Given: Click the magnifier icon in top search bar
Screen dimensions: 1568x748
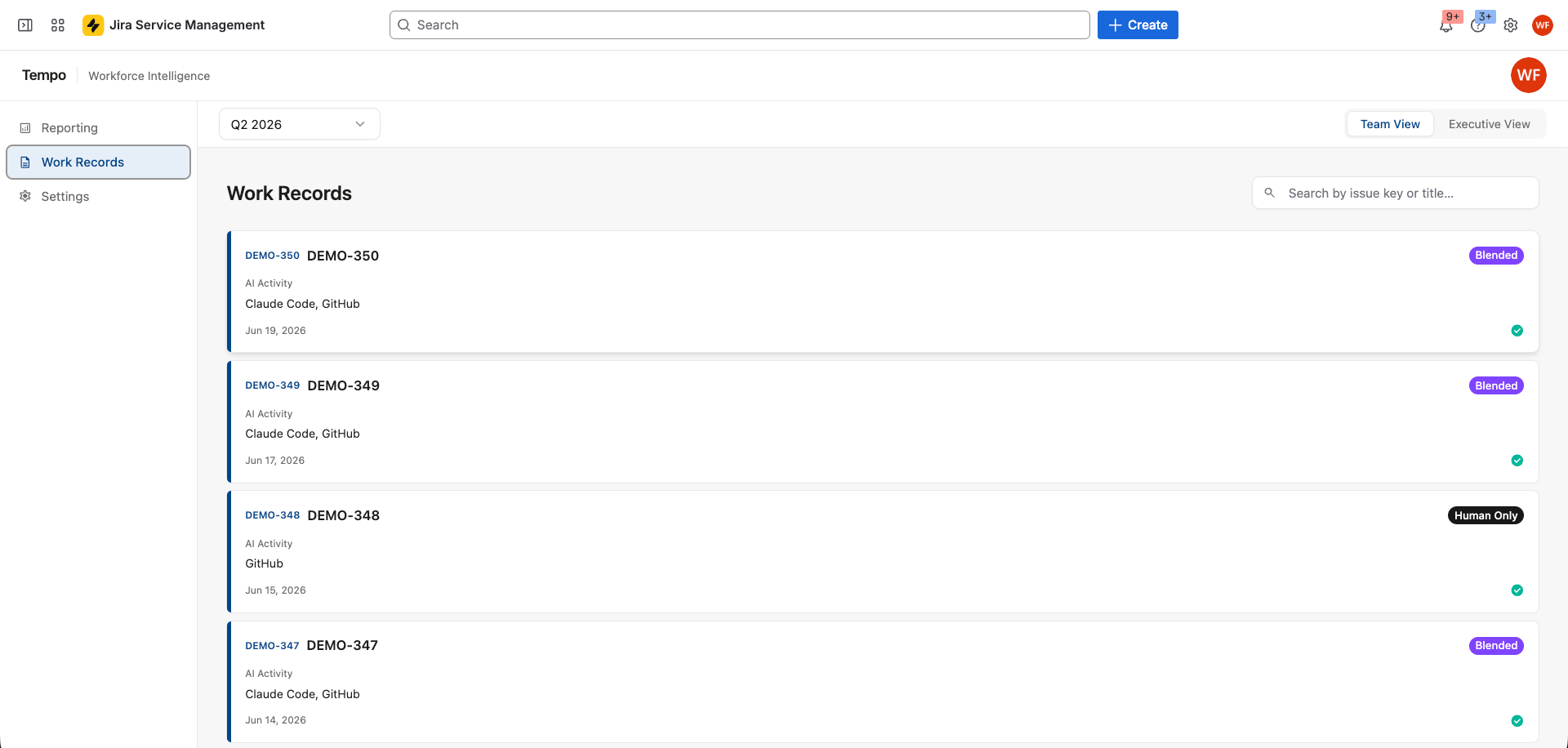Looking at the screenshot, I should pos(403,25).
